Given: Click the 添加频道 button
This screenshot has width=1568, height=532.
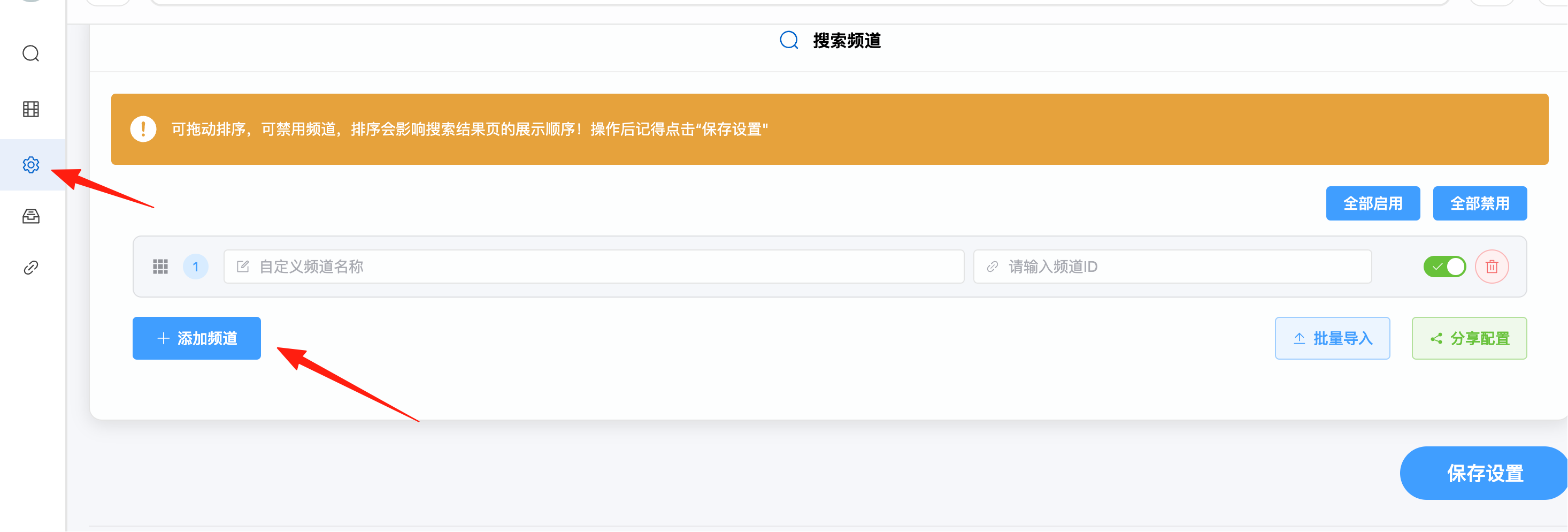Looking at the screenshot, I should 197,338.
